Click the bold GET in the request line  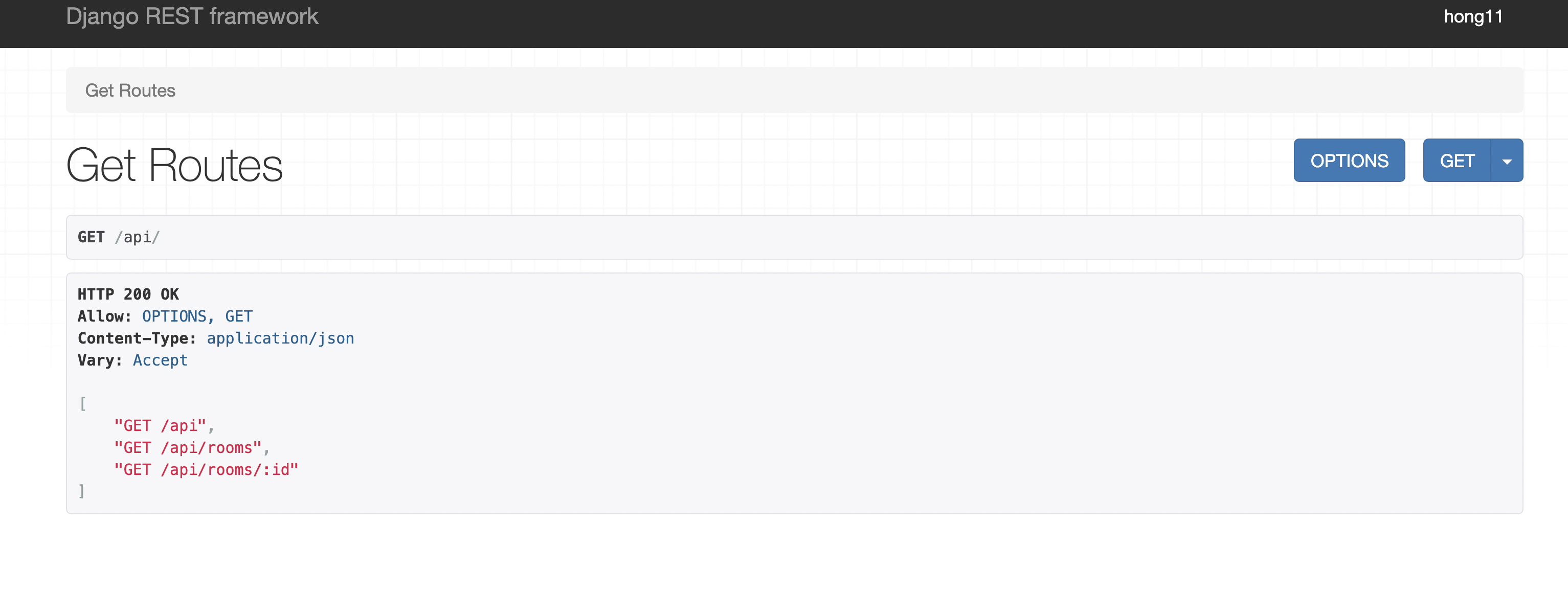click(x=92, y=237)
